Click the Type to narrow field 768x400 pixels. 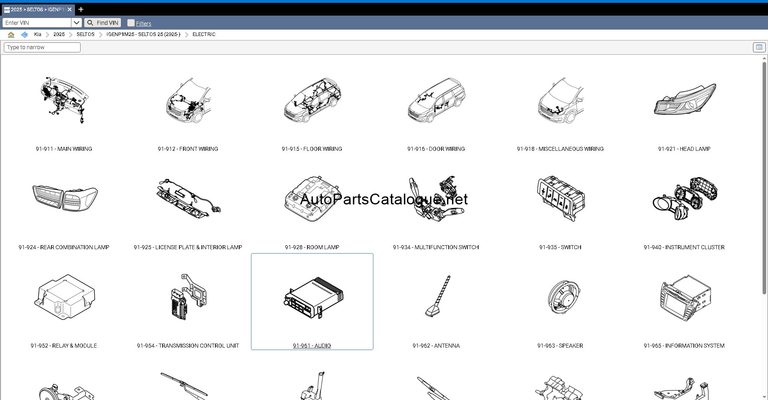tap(42, 47)
